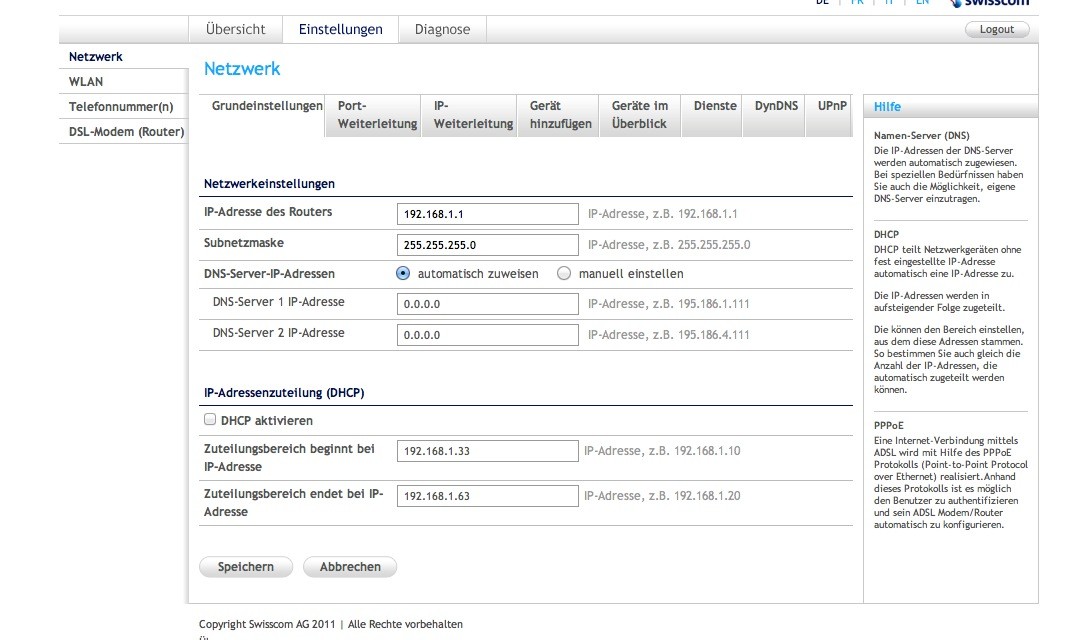Show the Geräte im Überblick tab
1083x640 pixels.
click(x=639, y=115)
